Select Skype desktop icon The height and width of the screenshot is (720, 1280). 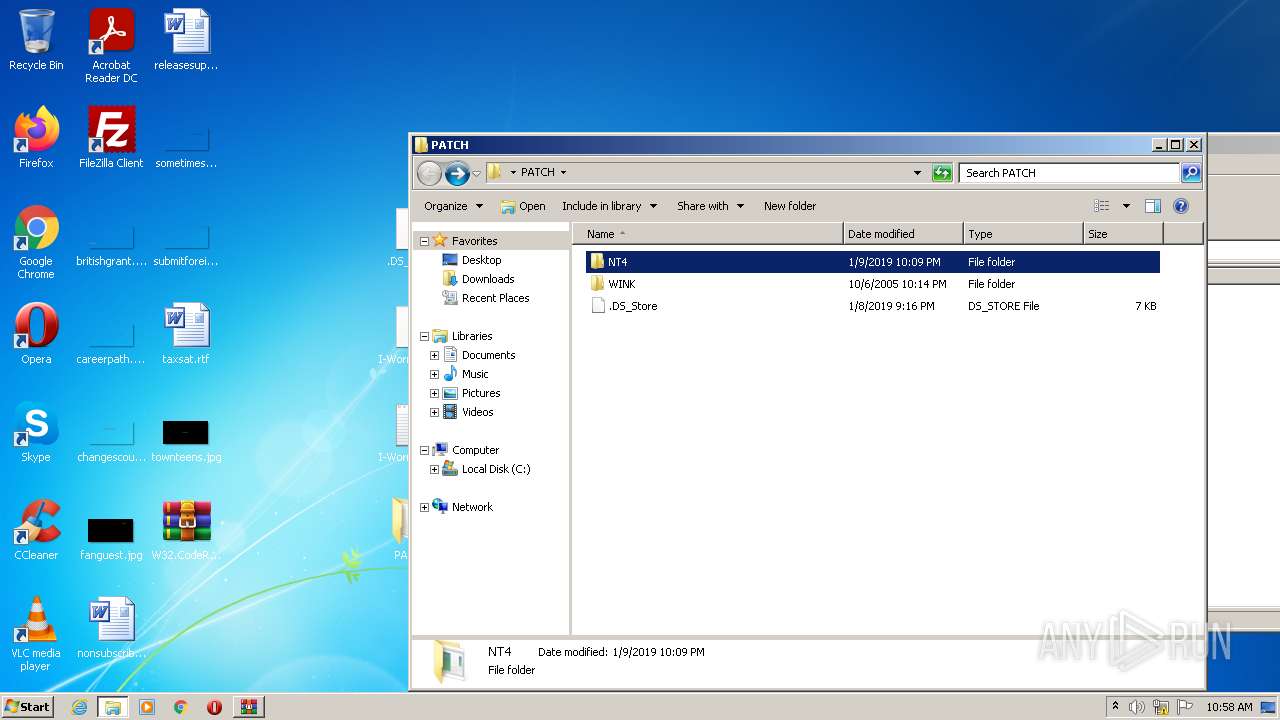tap(36, 432)
